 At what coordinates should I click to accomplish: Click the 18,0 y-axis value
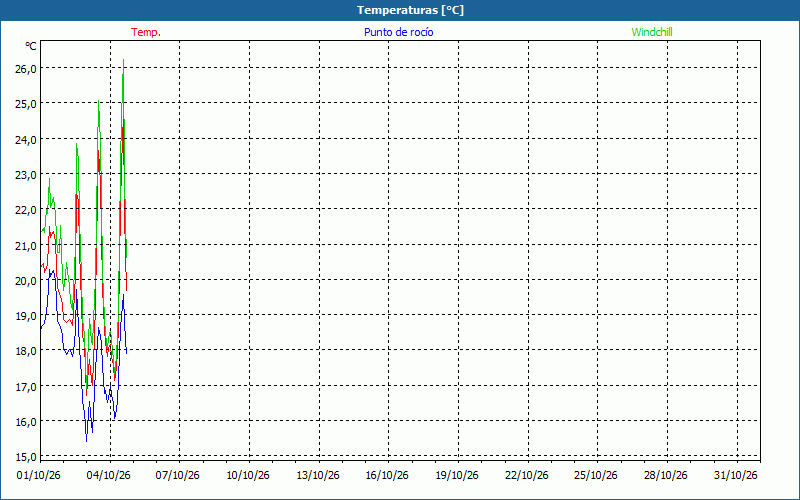click(26, 351)
